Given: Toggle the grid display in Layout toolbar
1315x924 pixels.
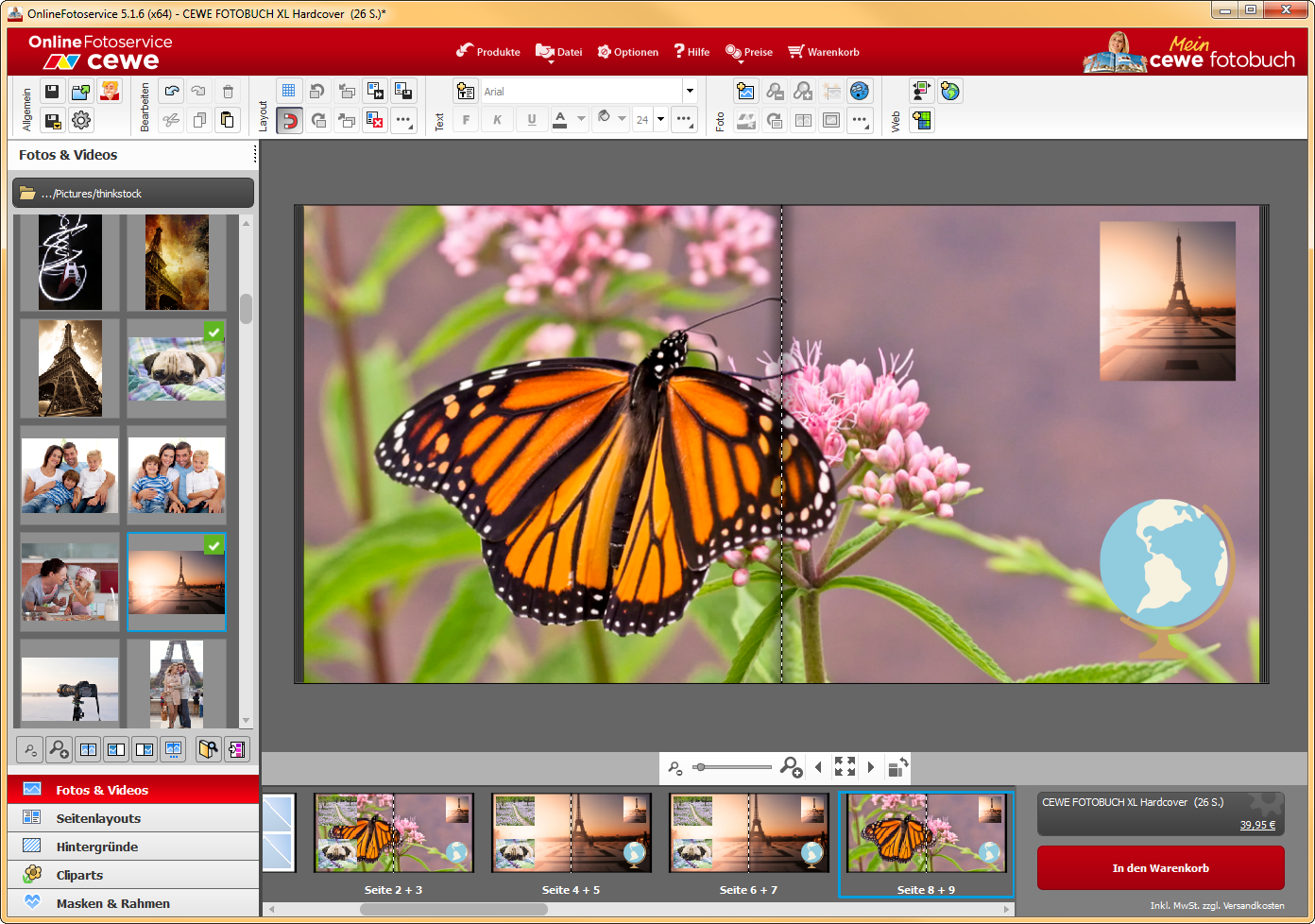Looking at the screenshot, I should coord(289,92).
